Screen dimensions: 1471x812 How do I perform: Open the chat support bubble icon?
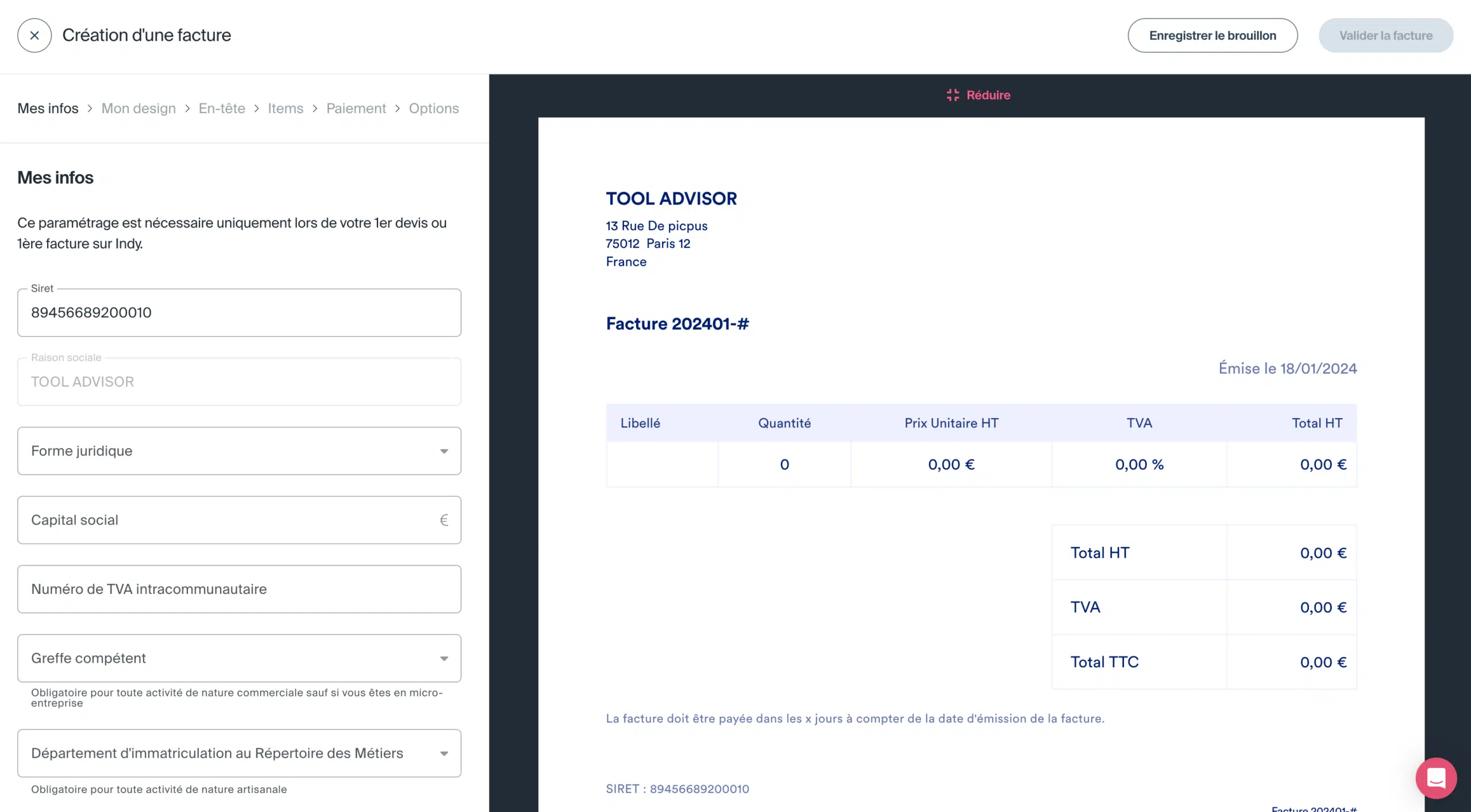tap(1436, 778)
